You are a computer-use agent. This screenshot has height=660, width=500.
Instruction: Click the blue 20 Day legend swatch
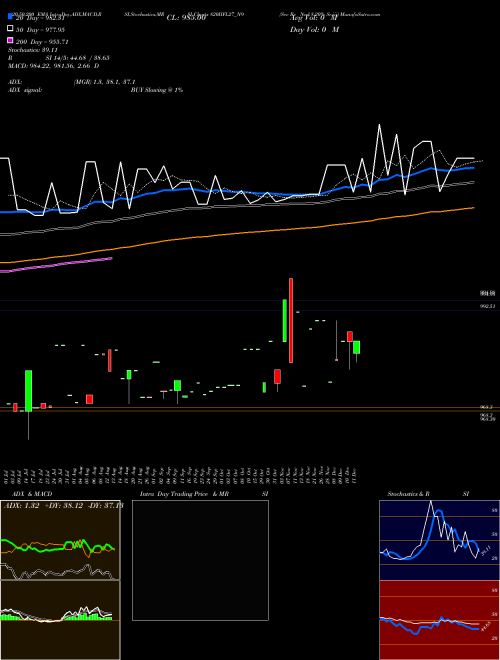(x=11, y=16)
